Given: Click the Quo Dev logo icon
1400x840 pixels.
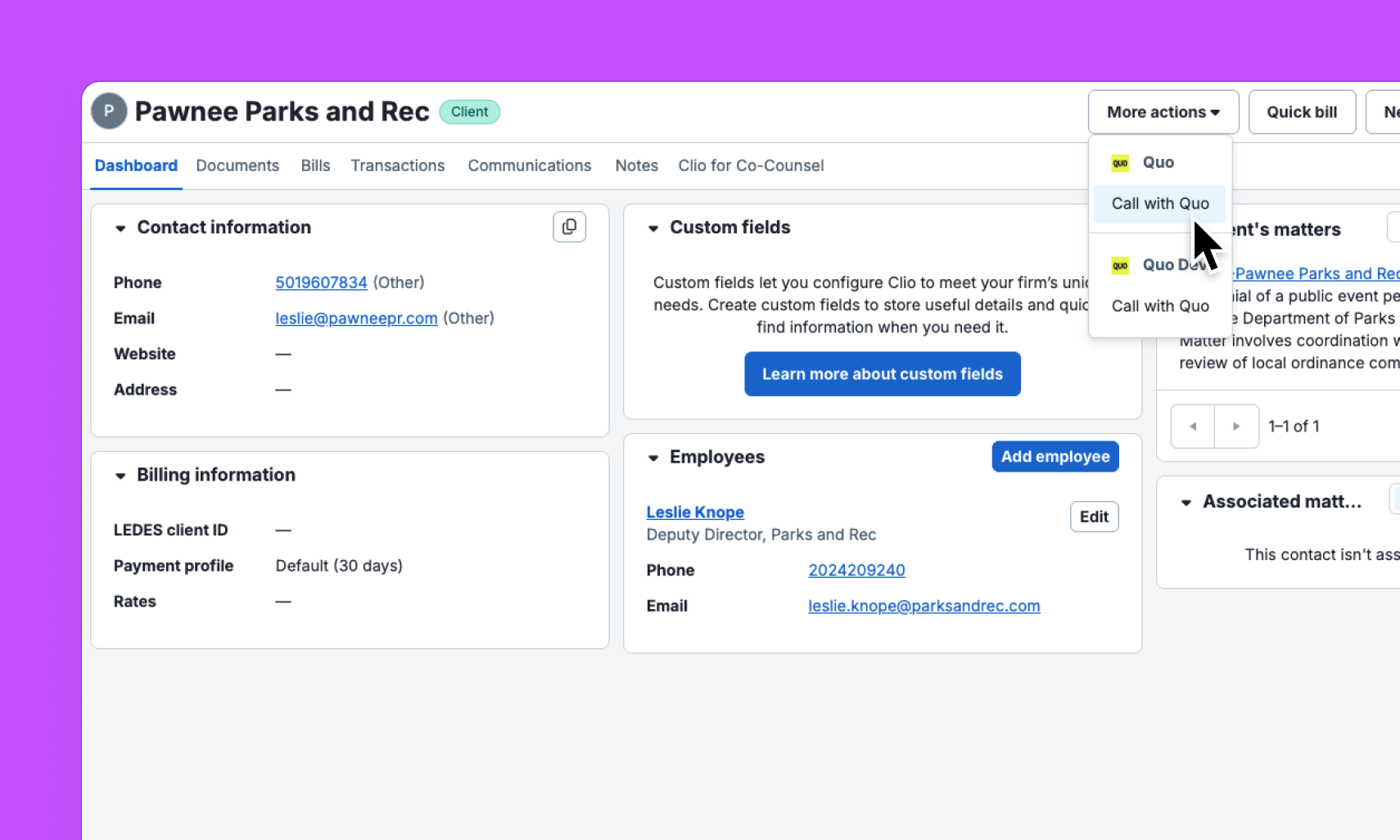Looking at the screenshot, I should click(1120, 265).
